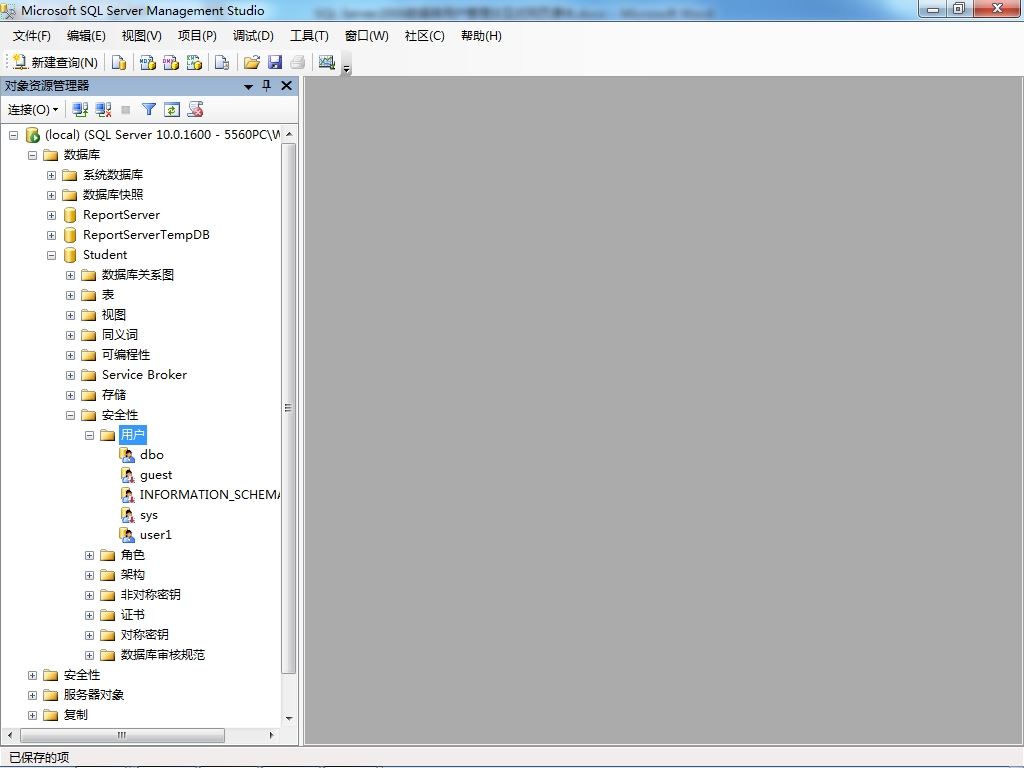Expand the 系统数据库 folder
This screenshot has height=768, width=1024.
51,176
